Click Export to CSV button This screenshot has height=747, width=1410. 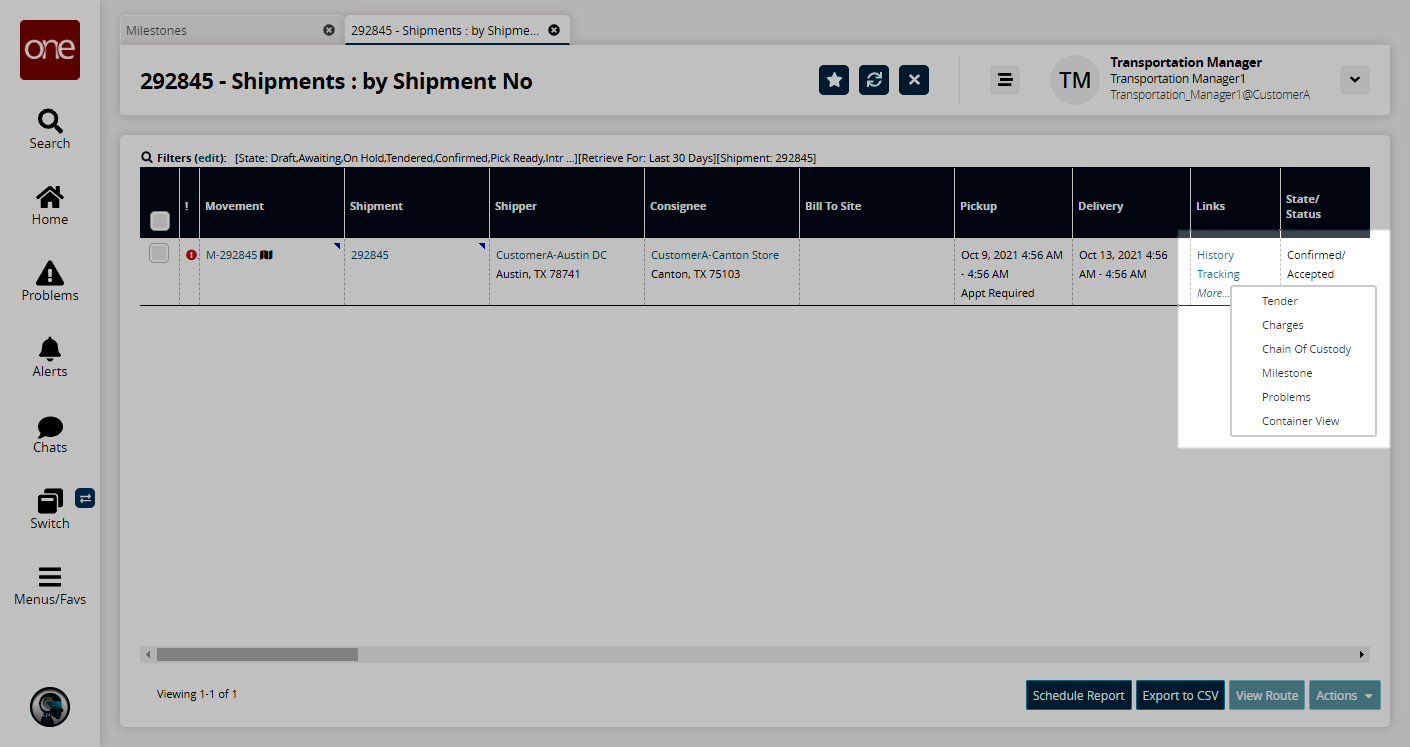[x=1181, y=696]
